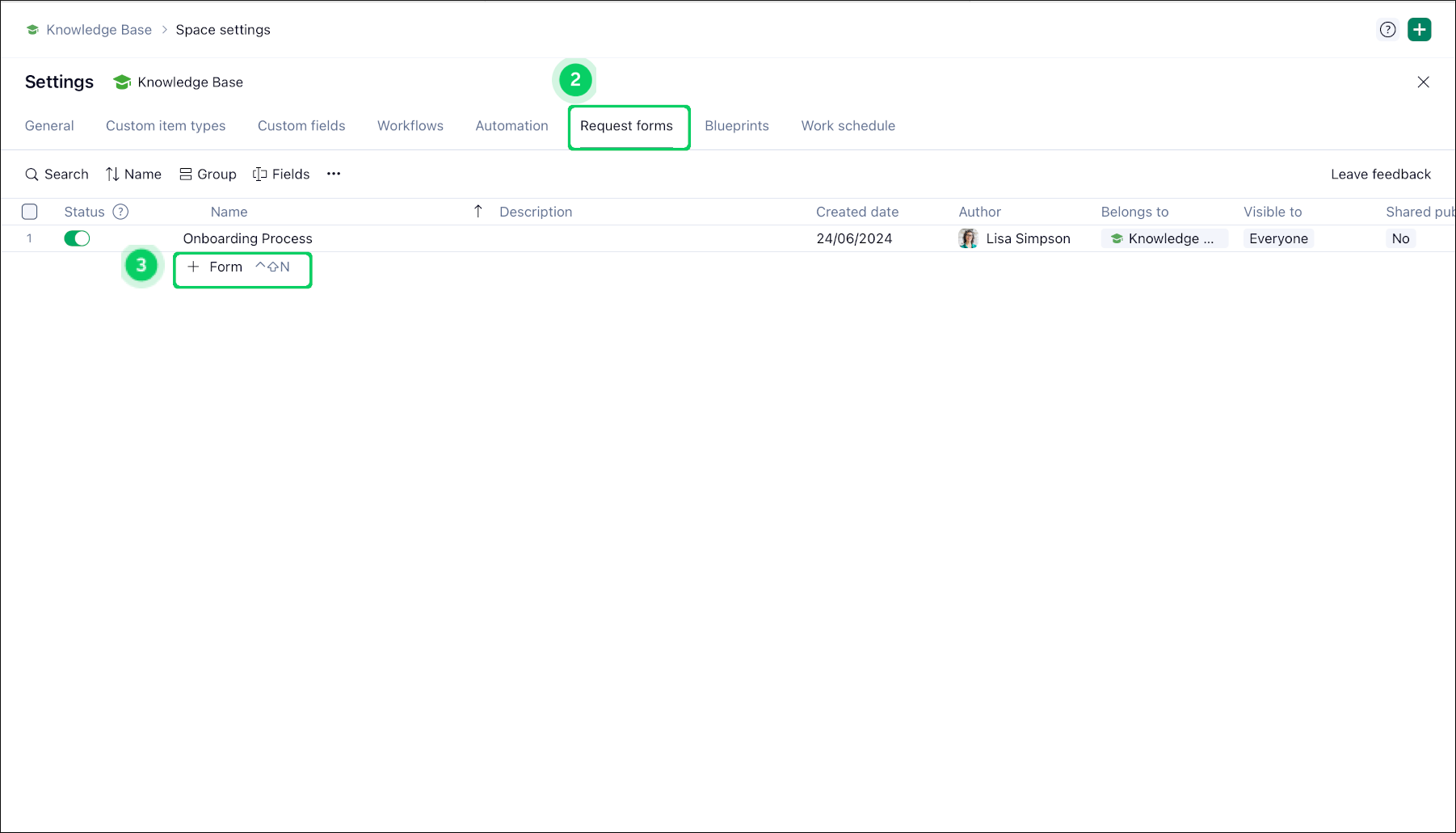Switch to the Blueprints tab

736,126
